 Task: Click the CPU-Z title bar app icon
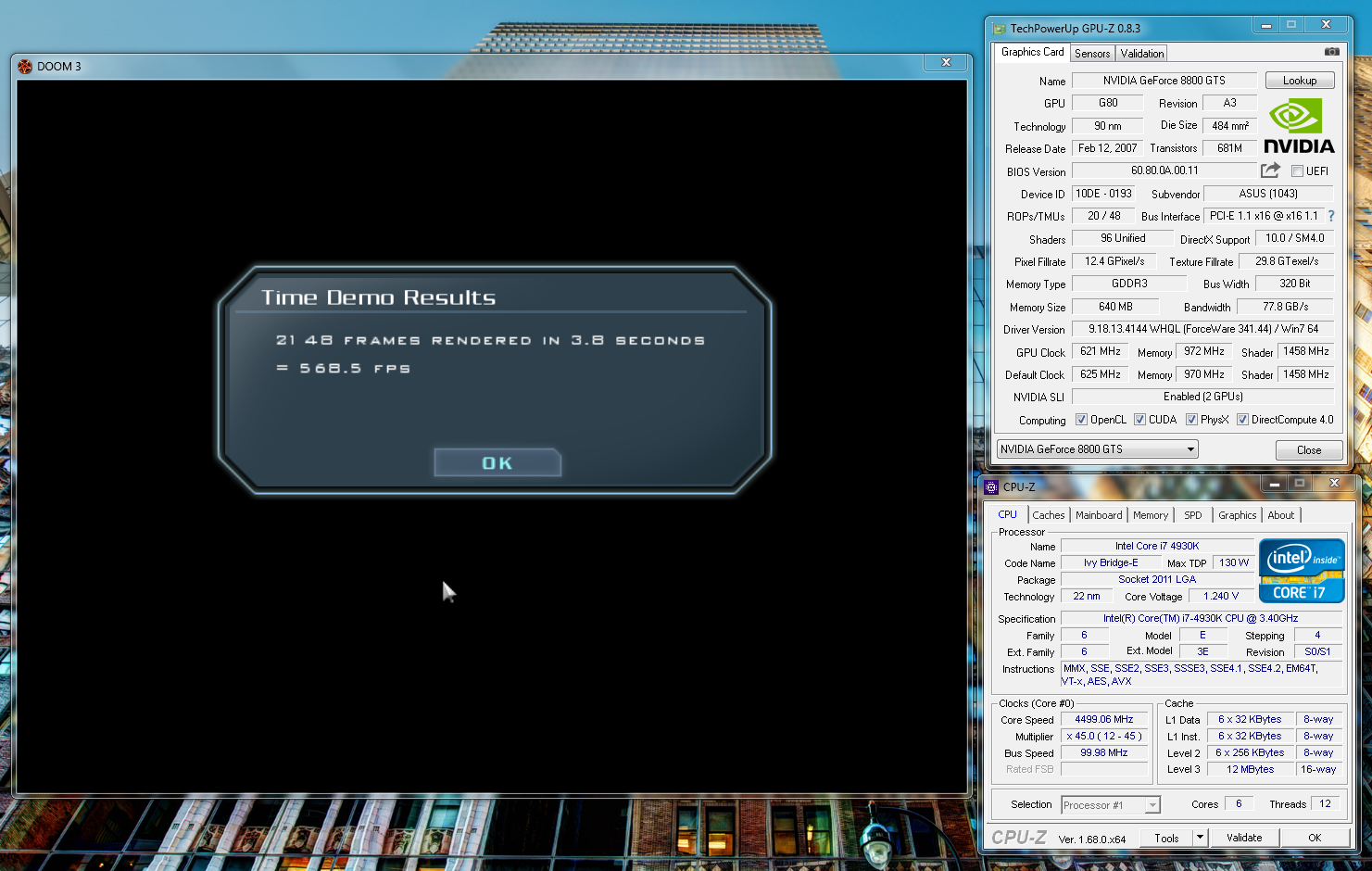pyautogui.click(x=991, y=486)
